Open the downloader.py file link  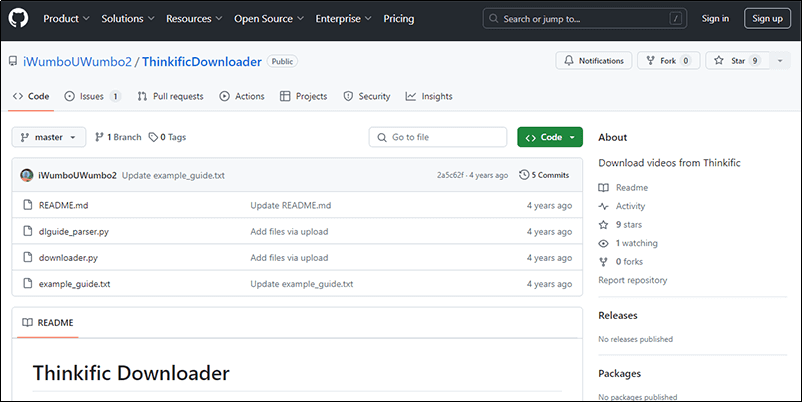(68, 257)
